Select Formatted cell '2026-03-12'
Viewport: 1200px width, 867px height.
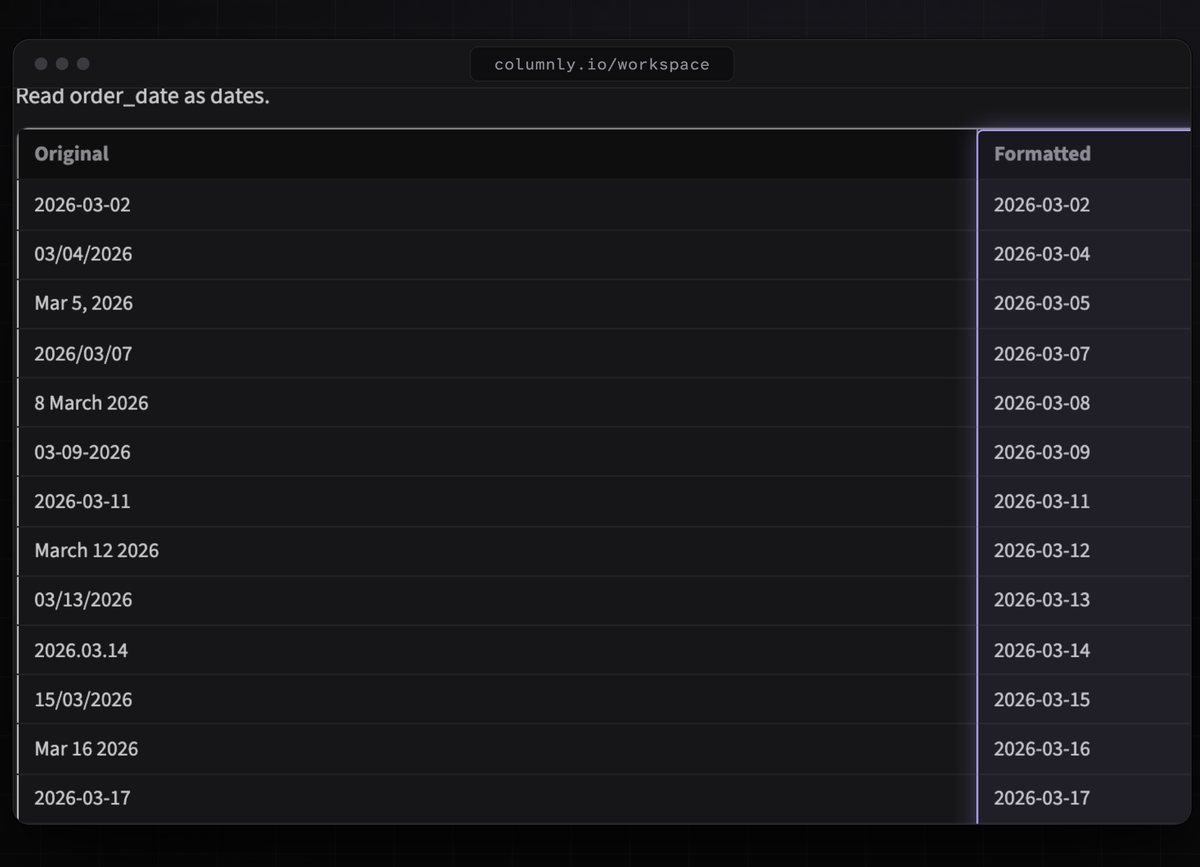tap(1084, 551)
